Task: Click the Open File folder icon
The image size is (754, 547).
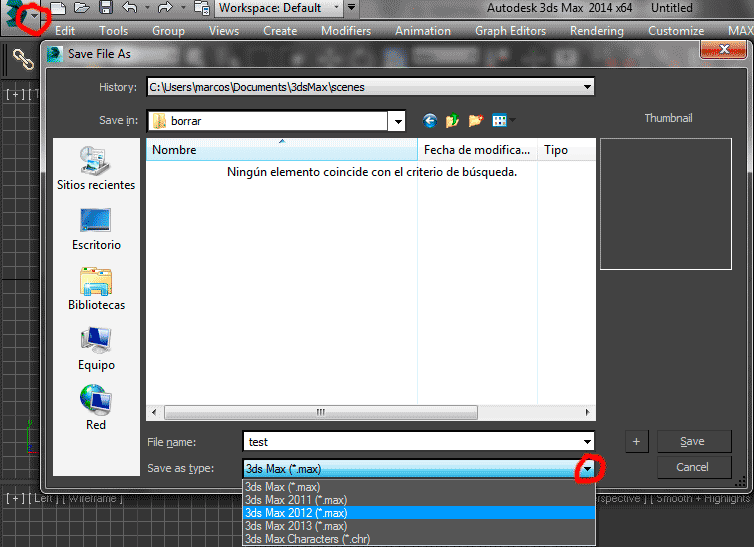Action: [x=82, y=7]
